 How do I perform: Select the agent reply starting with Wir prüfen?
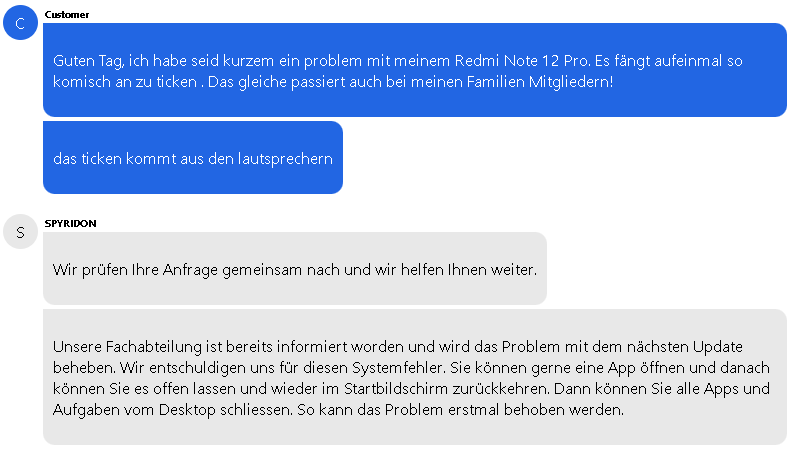click(x=295, y=269)
